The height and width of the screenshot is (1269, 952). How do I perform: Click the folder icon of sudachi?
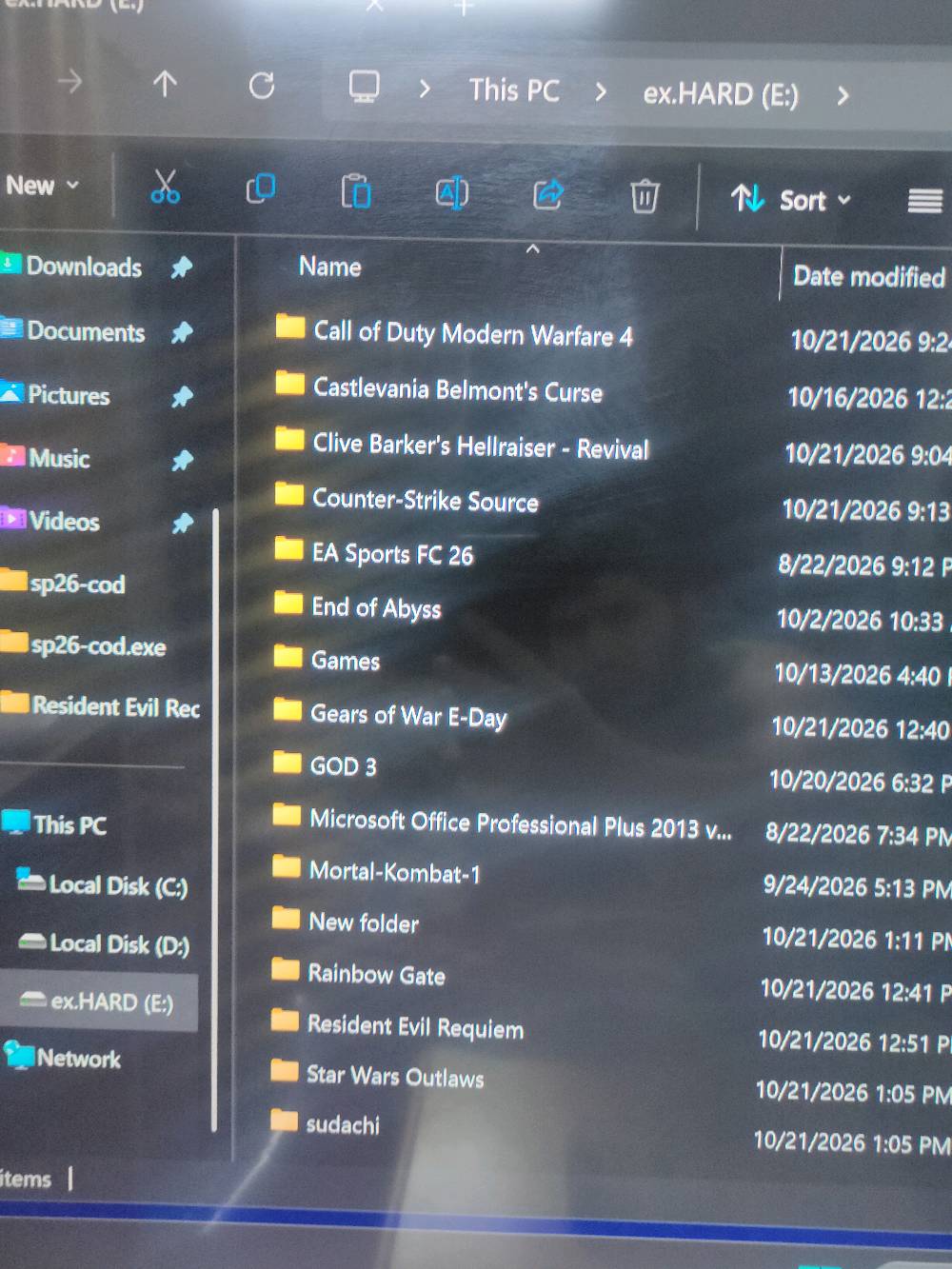pyautogui.click(x=284, y=1120)
